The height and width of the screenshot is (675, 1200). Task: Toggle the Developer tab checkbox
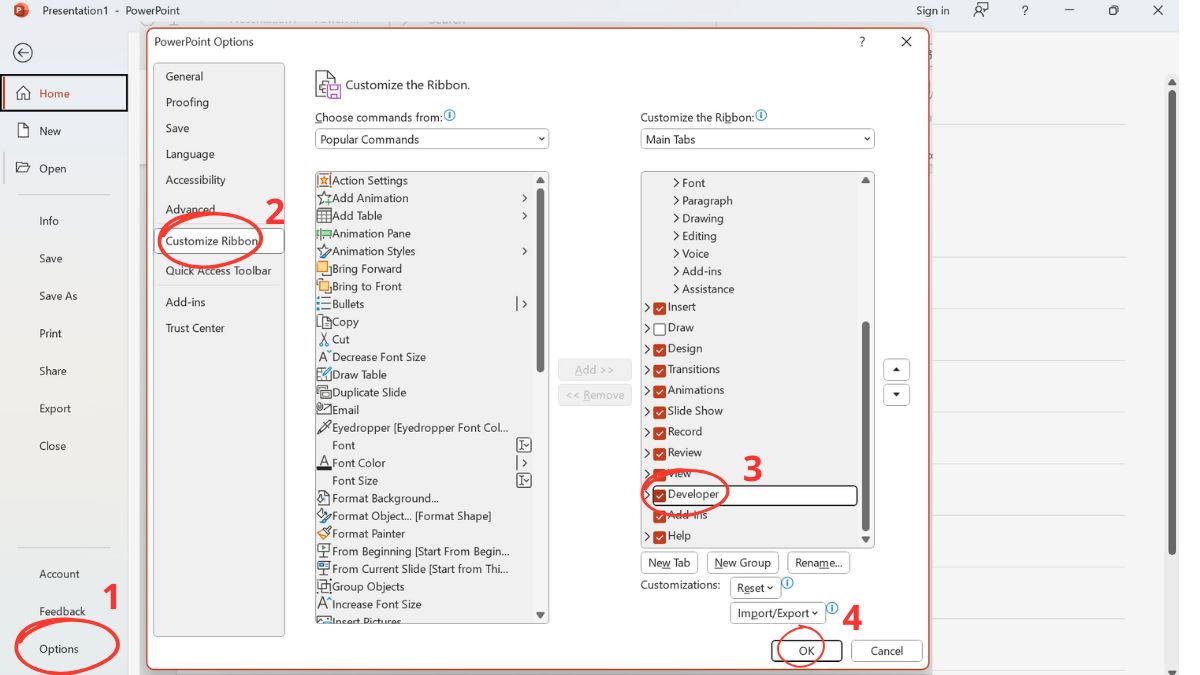click(660, 495)
